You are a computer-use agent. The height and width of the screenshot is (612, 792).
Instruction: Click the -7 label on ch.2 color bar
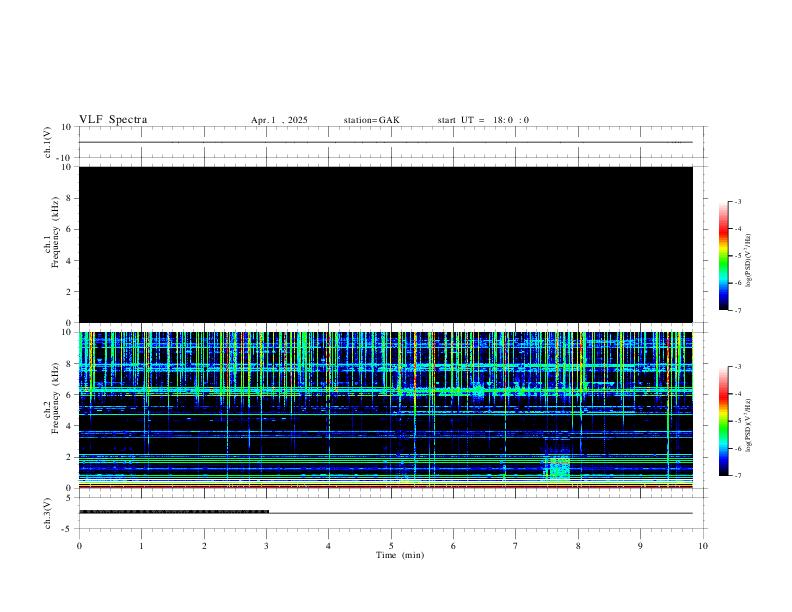(x=738, y=476)
